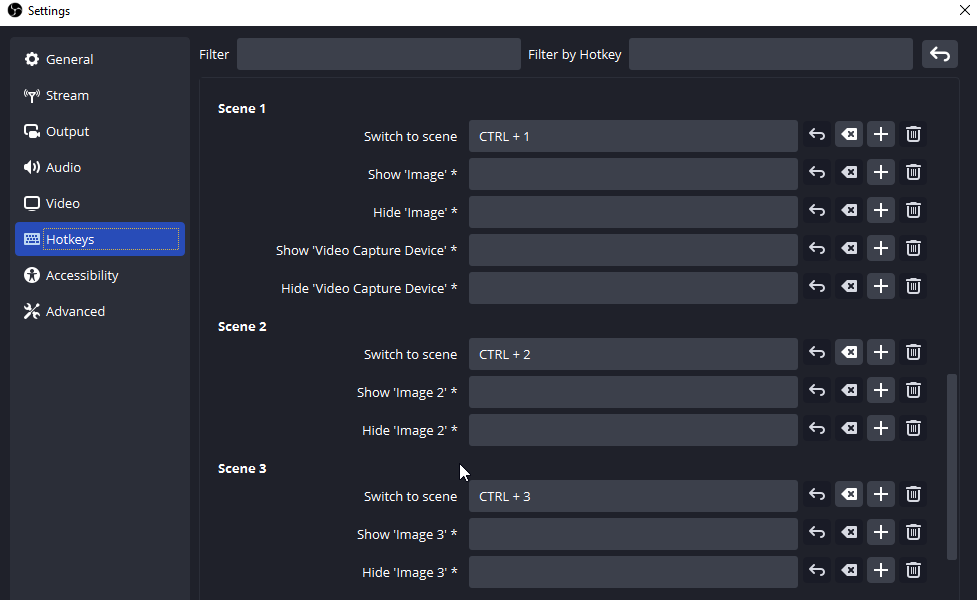Click the hotkeys list vertical scrollbar

pos(951,465)
